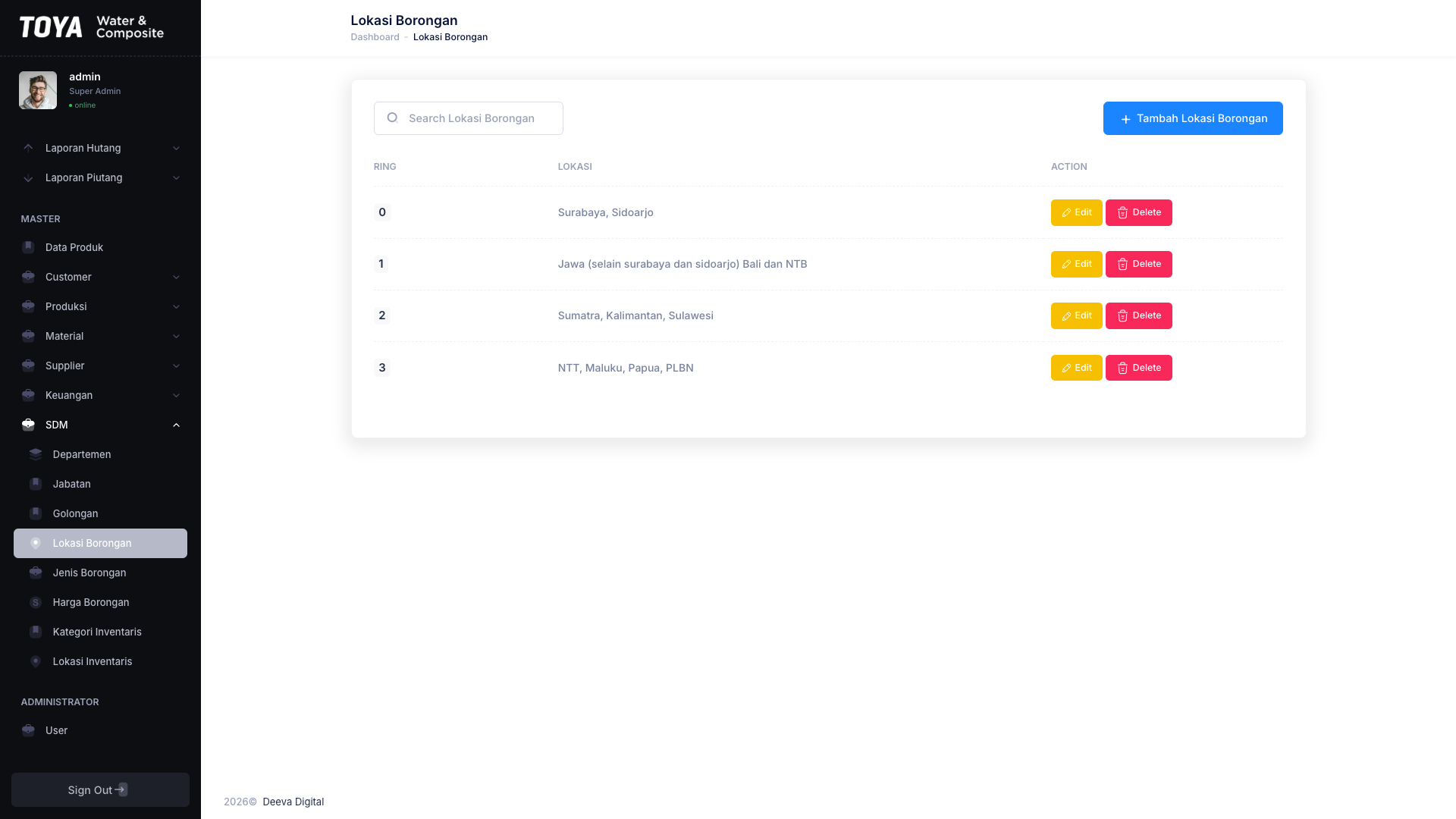This screenshot has height=819, width=1456.
Task: Click ring number 3 badge
Action: pos(381,368)
